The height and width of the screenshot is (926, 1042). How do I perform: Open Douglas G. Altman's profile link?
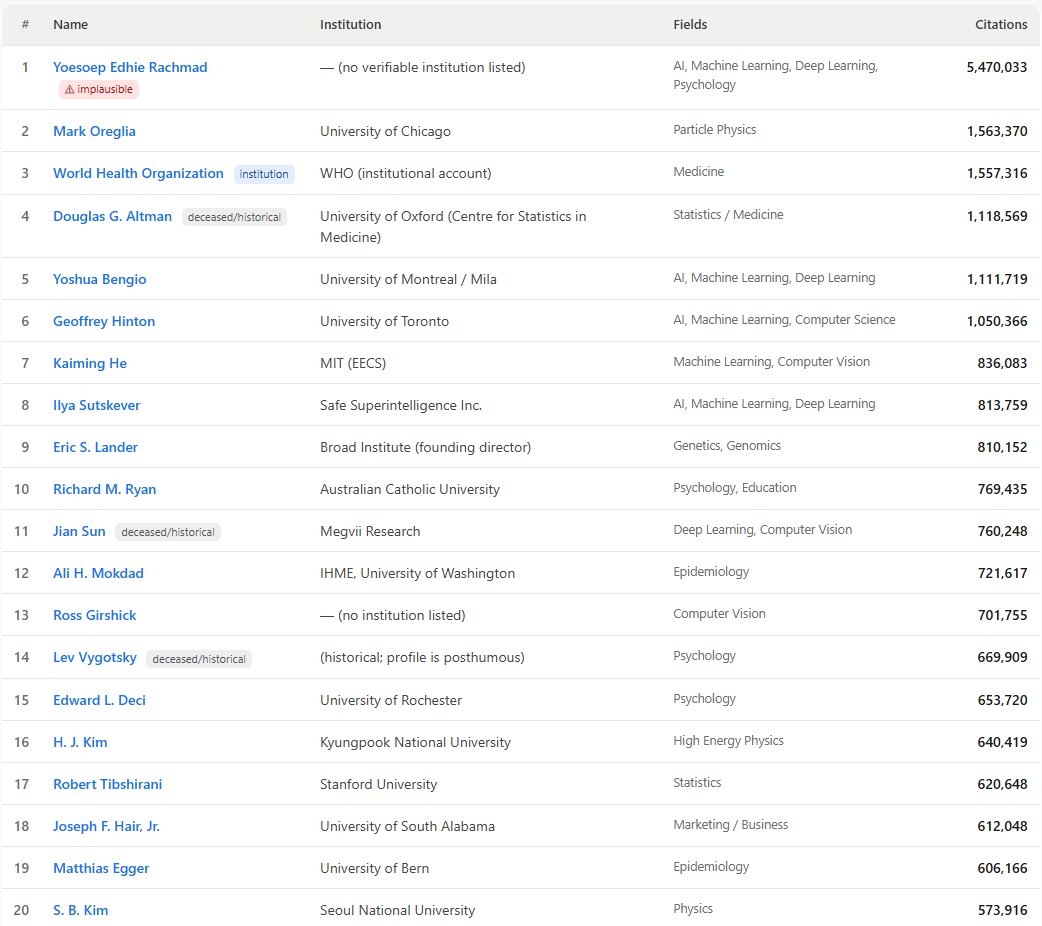[x=112, y=216]
